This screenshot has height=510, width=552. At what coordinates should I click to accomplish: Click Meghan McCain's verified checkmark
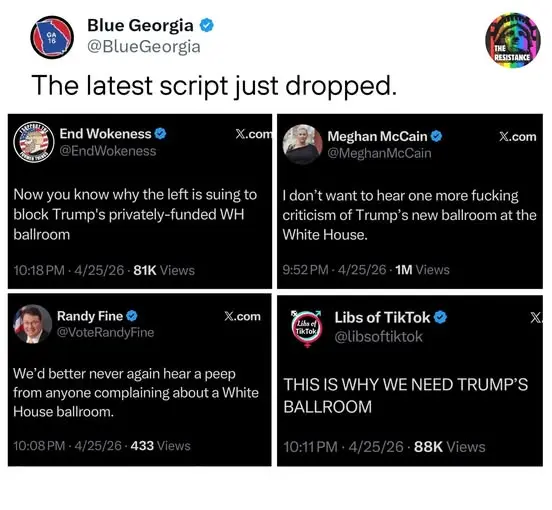click(x=437, y=136)
